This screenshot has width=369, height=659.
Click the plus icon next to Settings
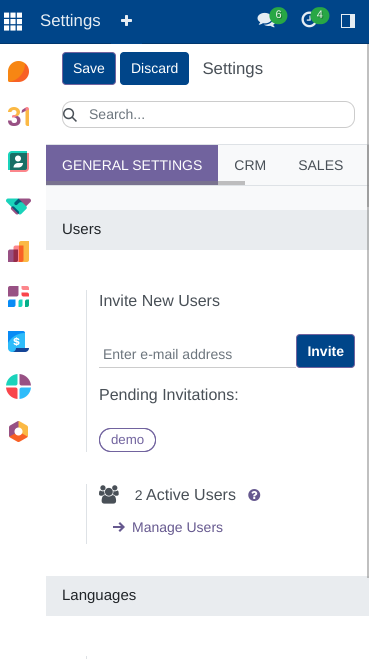tap(127, 21)
